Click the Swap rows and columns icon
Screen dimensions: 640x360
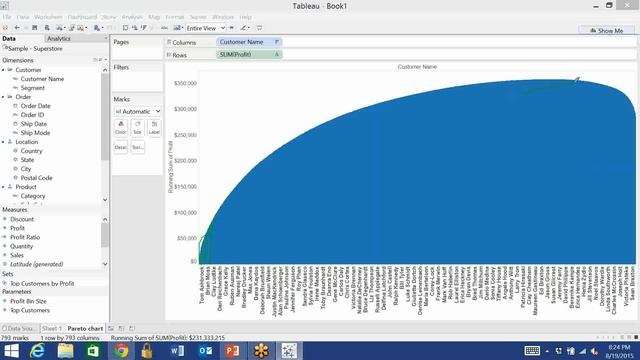tap(125, 28)
